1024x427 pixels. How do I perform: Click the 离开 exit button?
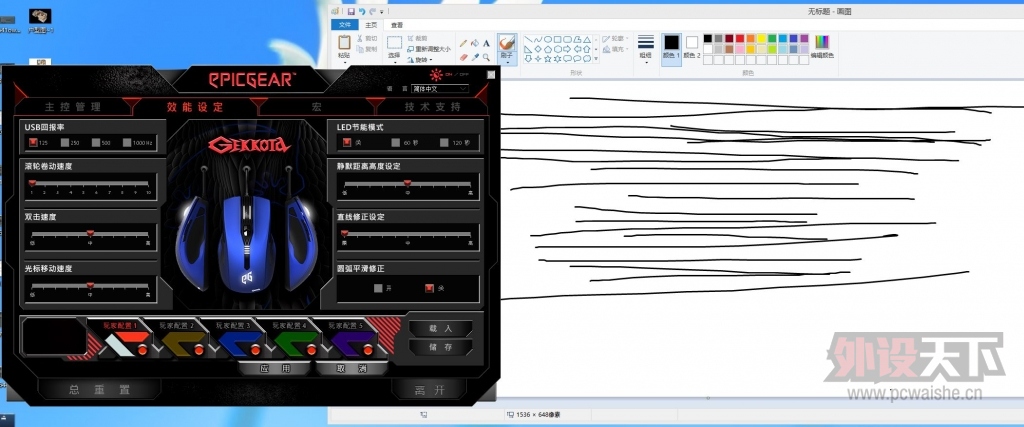pos(430,390)
